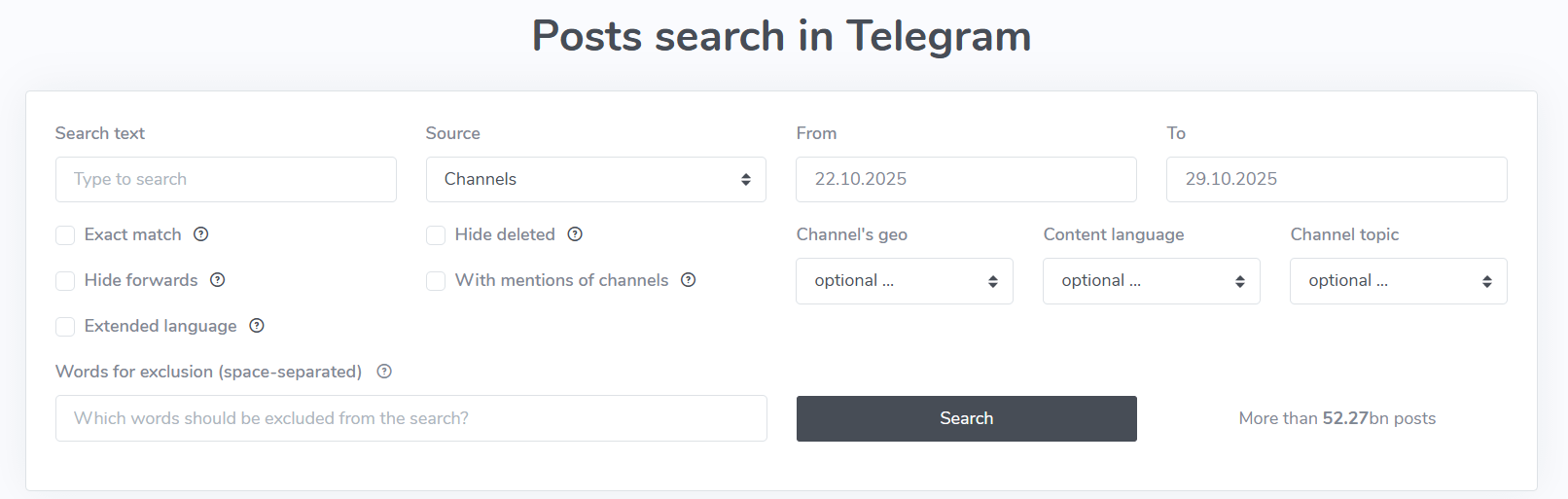Viewport: 1568px width, 499px height.
Task: Click the From date field
Action: click(x=966, y=179)
